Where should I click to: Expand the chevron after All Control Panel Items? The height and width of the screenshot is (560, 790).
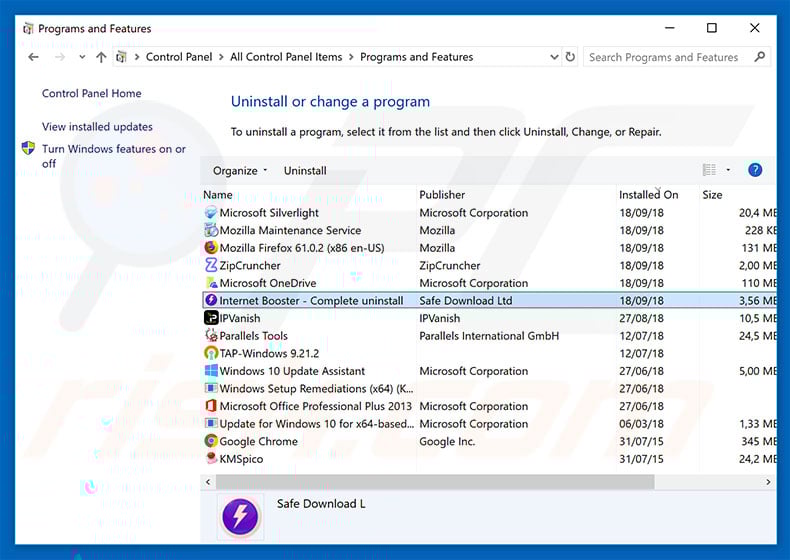click(351, 57)
